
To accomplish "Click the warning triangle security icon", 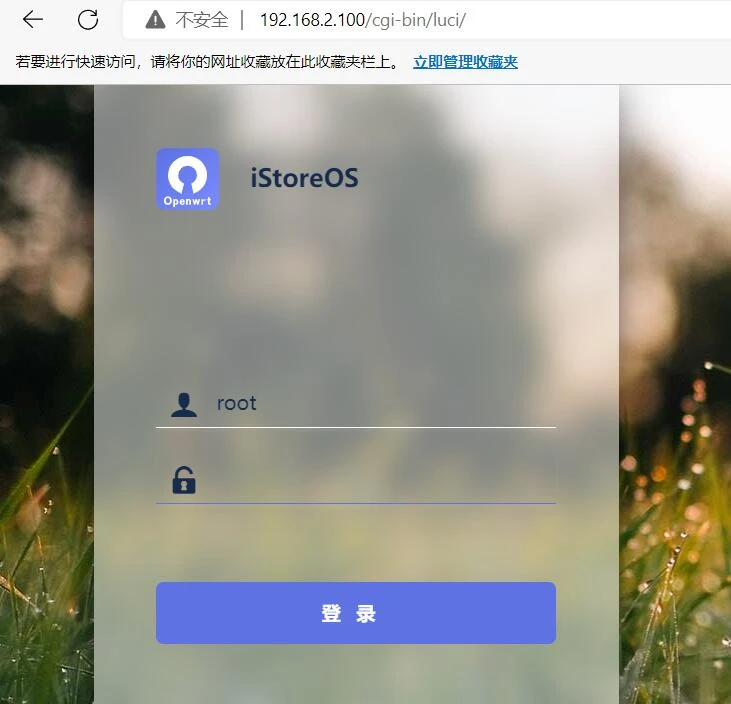I will tap(155, 20).
